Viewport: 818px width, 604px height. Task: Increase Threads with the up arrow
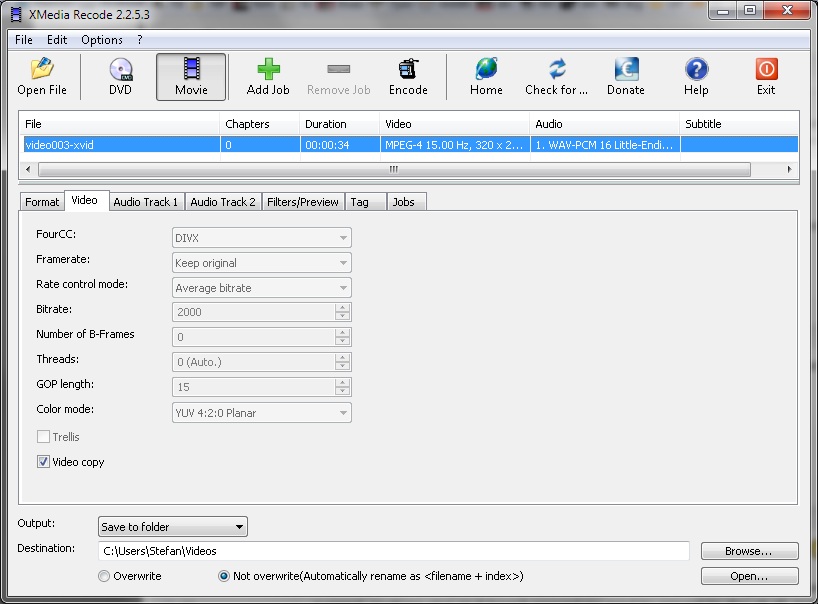[x=343, y=357]
